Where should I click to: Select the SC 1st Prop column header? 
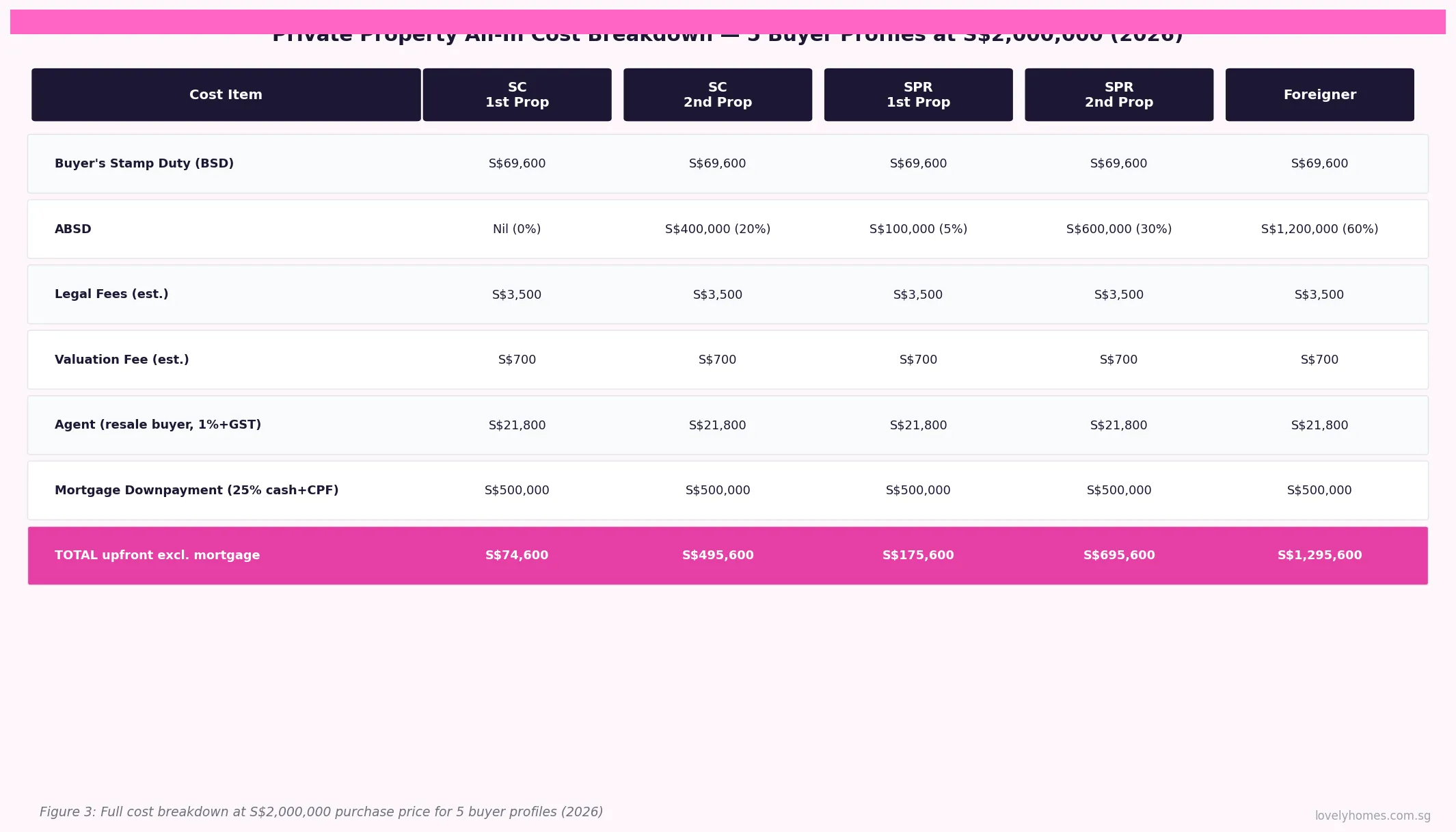pyautogui.click(x=517, y=95)
